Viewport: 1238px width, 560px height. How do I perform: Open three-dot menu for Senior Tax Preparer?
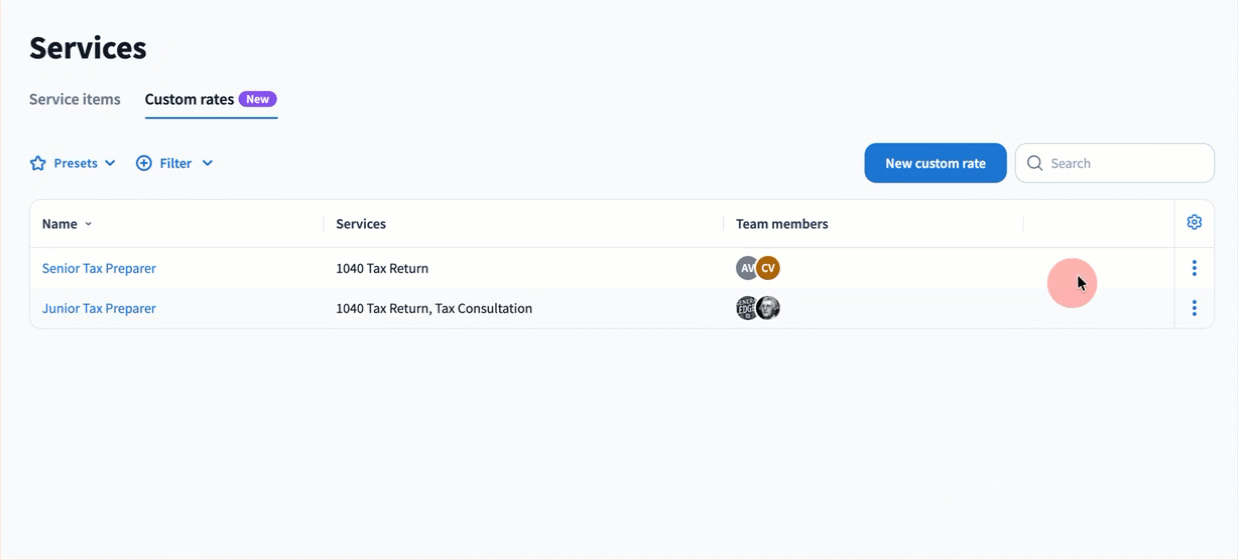click(1194, 268)
